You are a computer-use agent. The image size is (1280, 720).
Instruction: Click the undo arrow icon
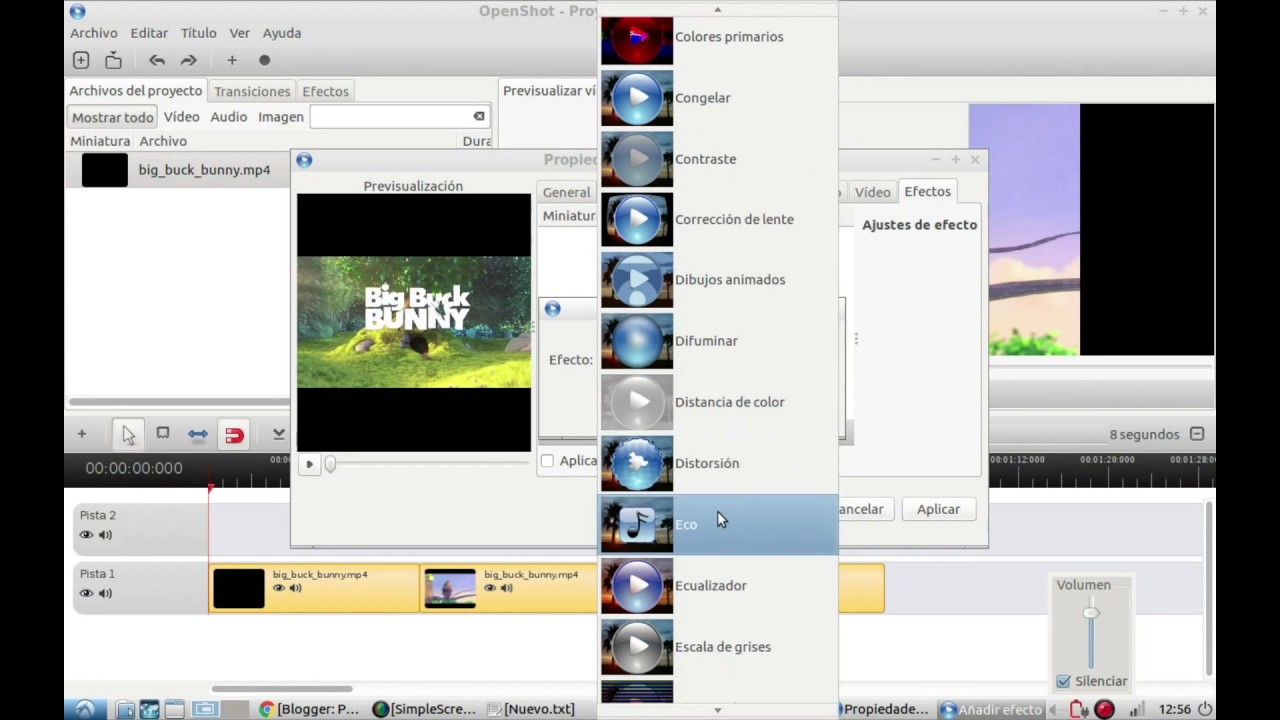157,60
